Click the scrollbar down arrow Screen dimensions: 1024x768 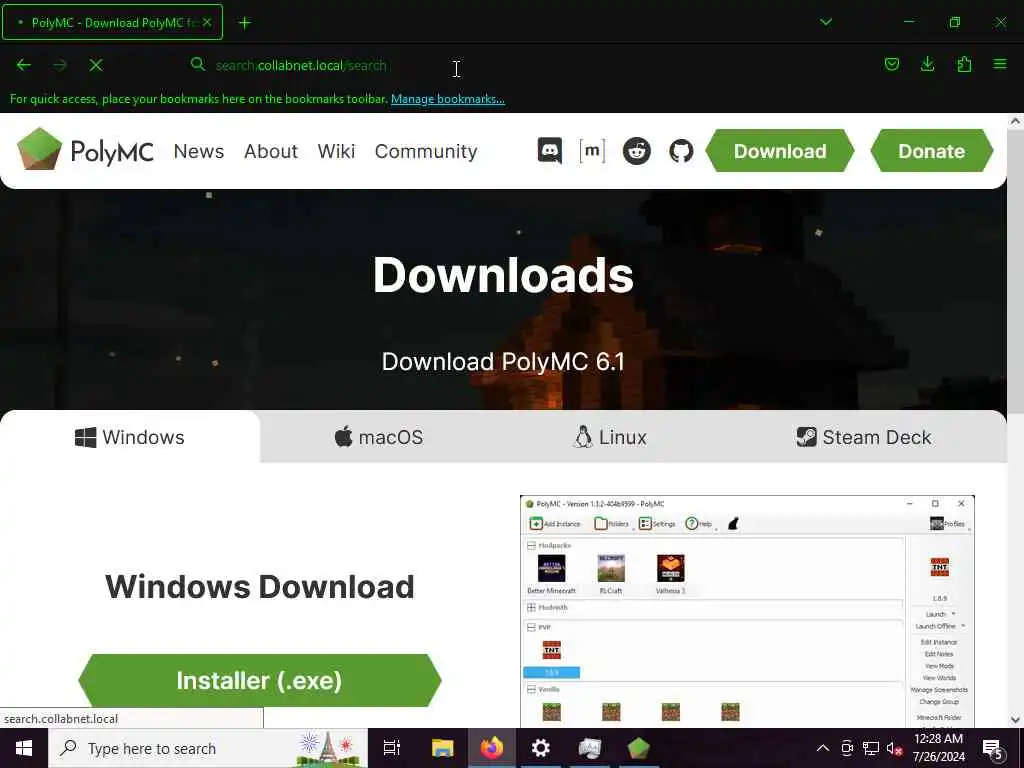1015,720
